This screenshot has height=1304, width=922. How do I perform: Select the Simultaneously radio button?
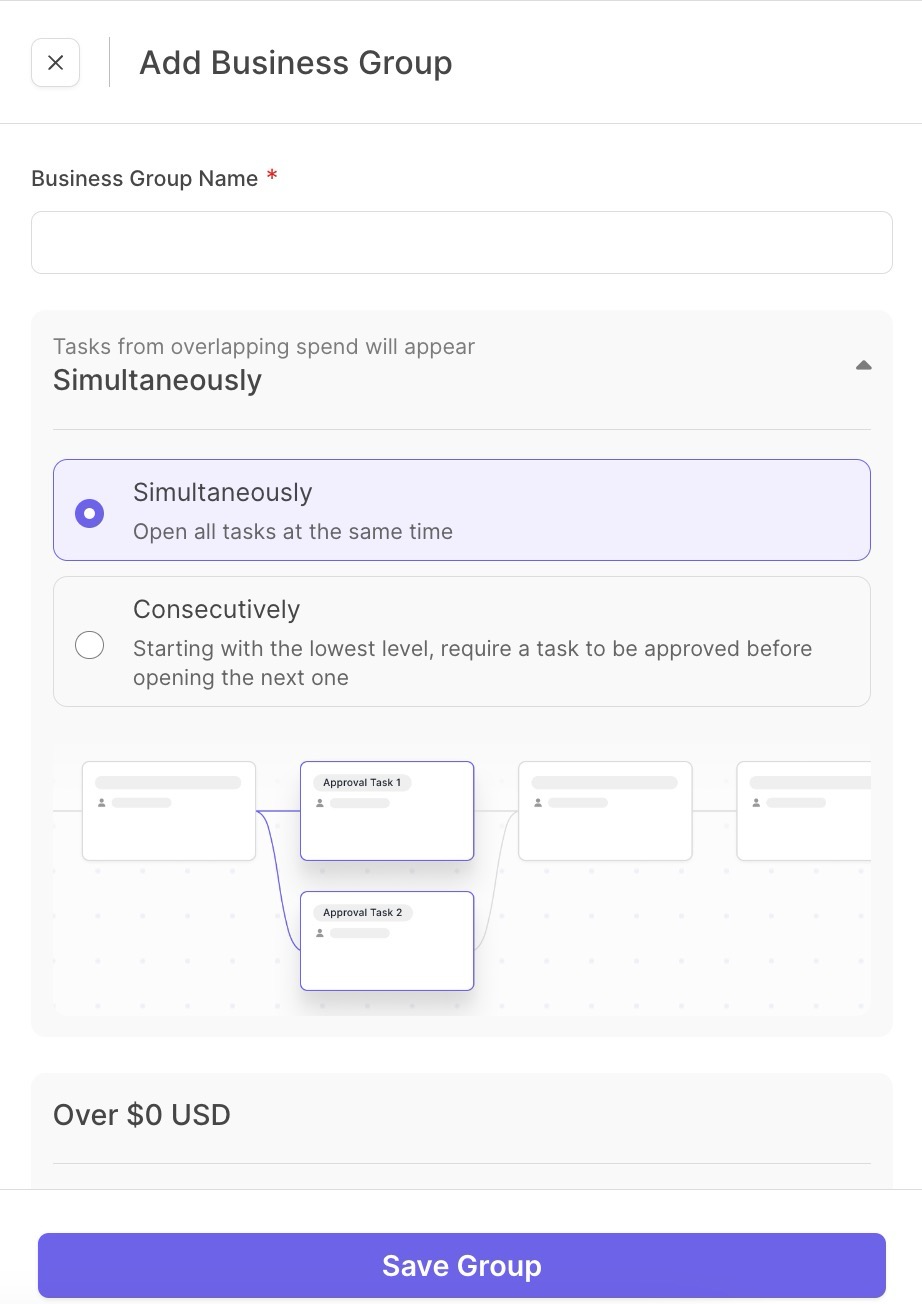[x=90, y=514]
